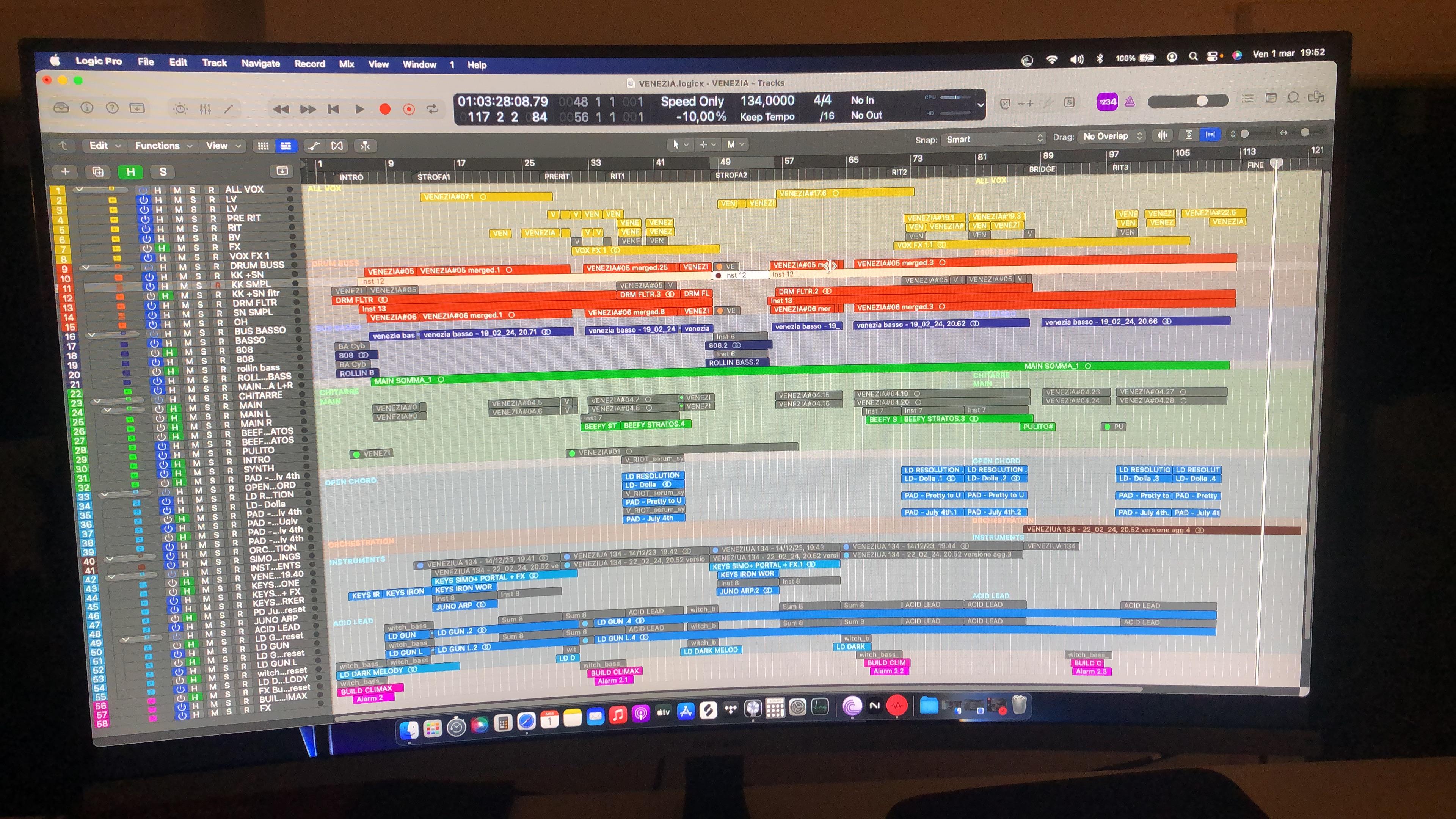Open the Inspector info icon

[x=86, y=107]
